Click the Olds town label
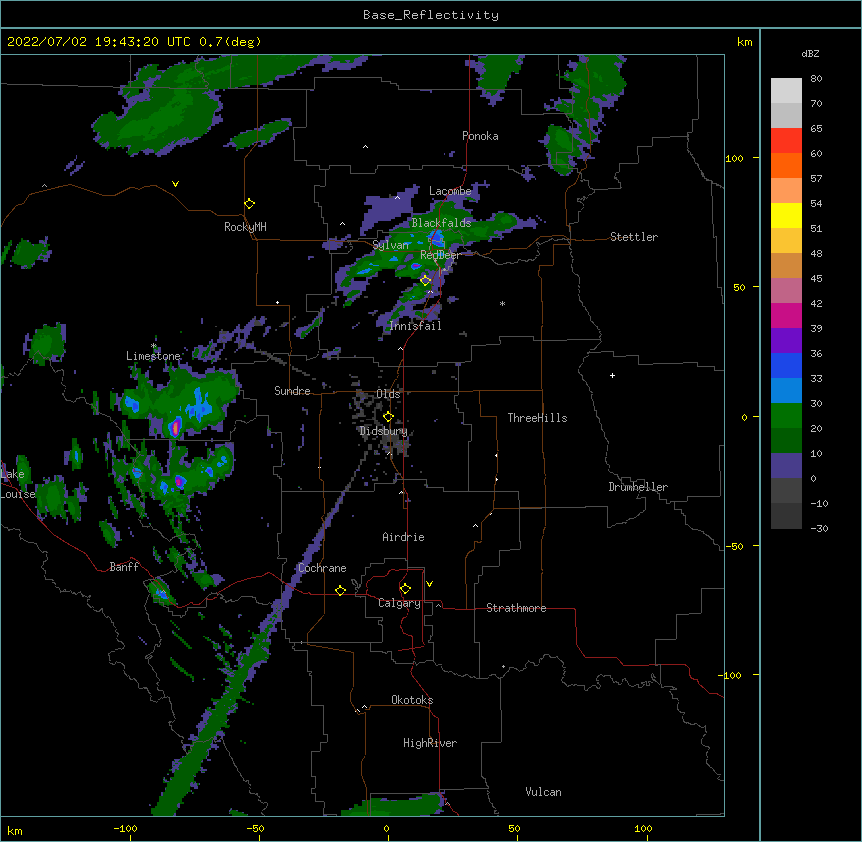Screen dimensions: 862x842 point(388,394)
